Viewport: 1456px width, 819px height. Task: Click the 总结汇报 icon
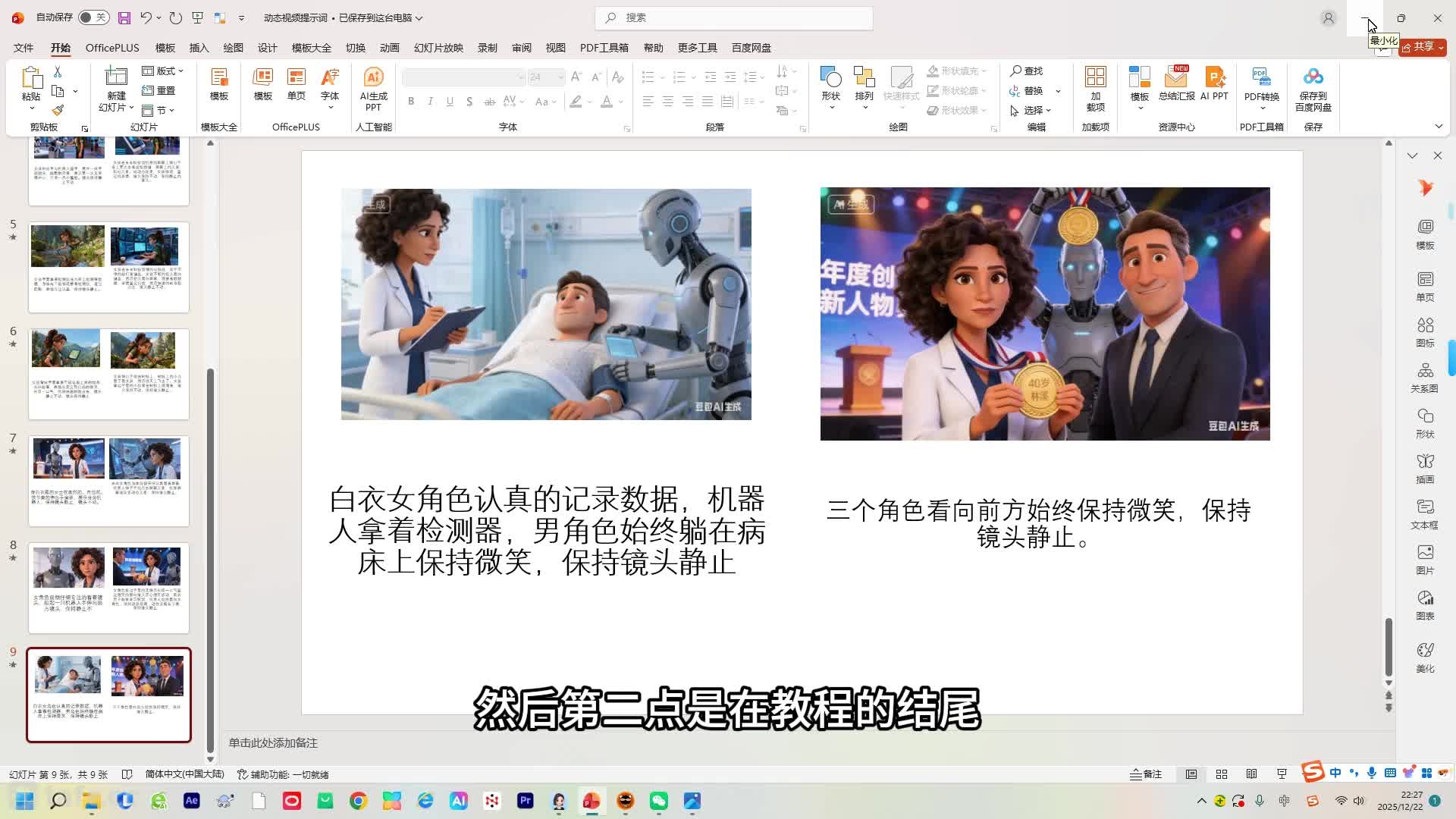coord(1176,78)
